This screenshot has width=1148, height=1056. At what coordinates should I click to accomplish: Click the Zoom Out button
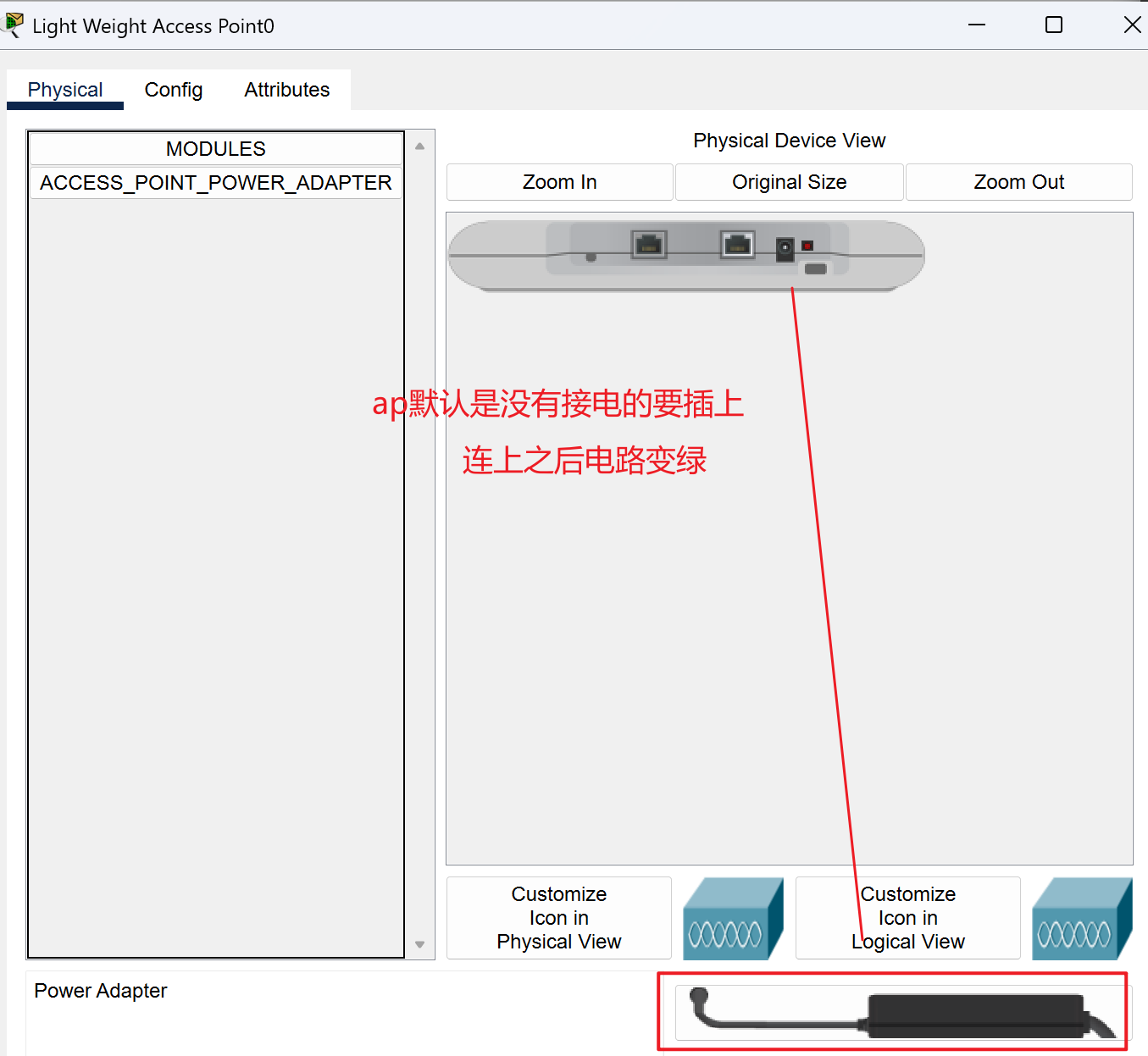1019,182
